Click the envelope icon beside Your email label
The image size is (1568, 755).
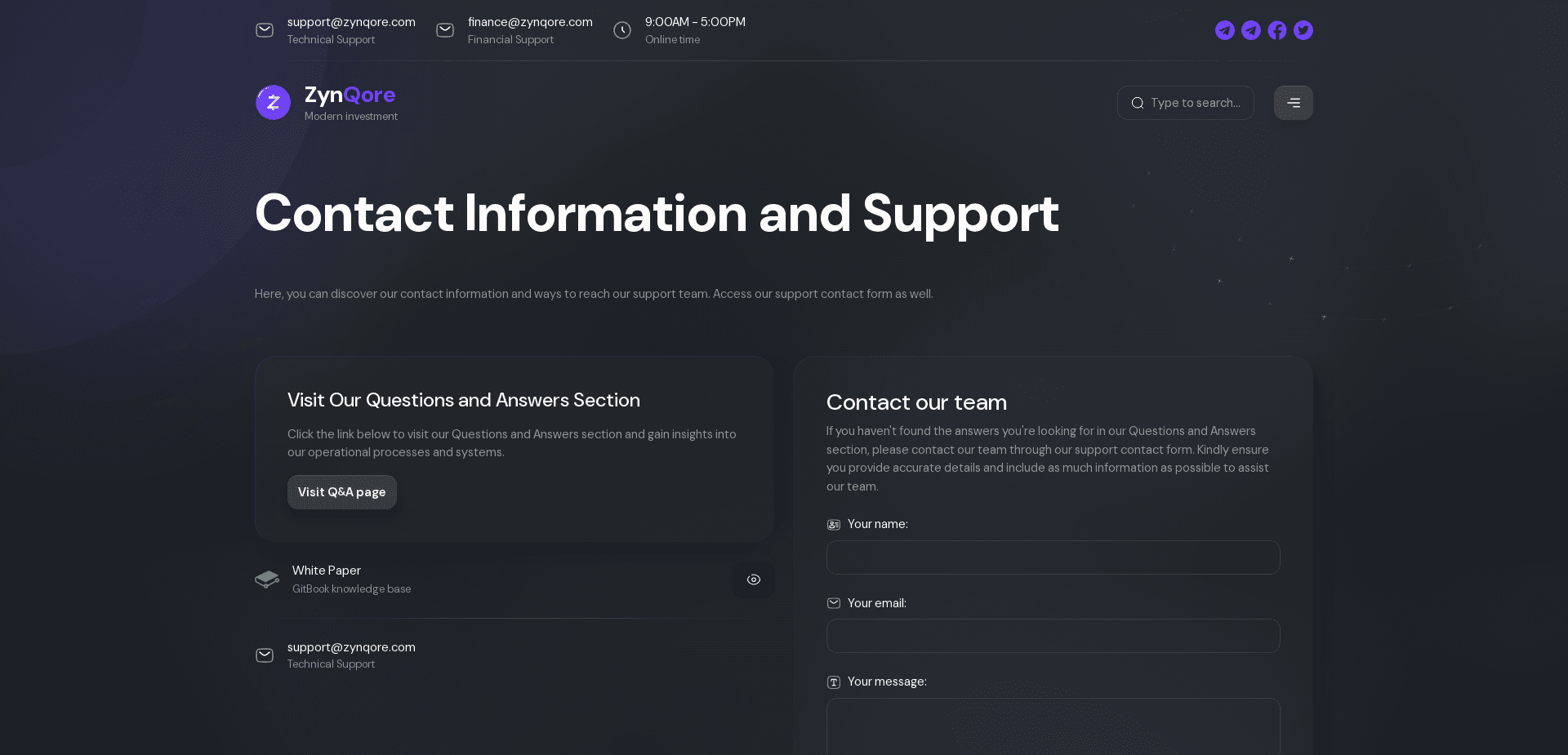pos(833,603)
